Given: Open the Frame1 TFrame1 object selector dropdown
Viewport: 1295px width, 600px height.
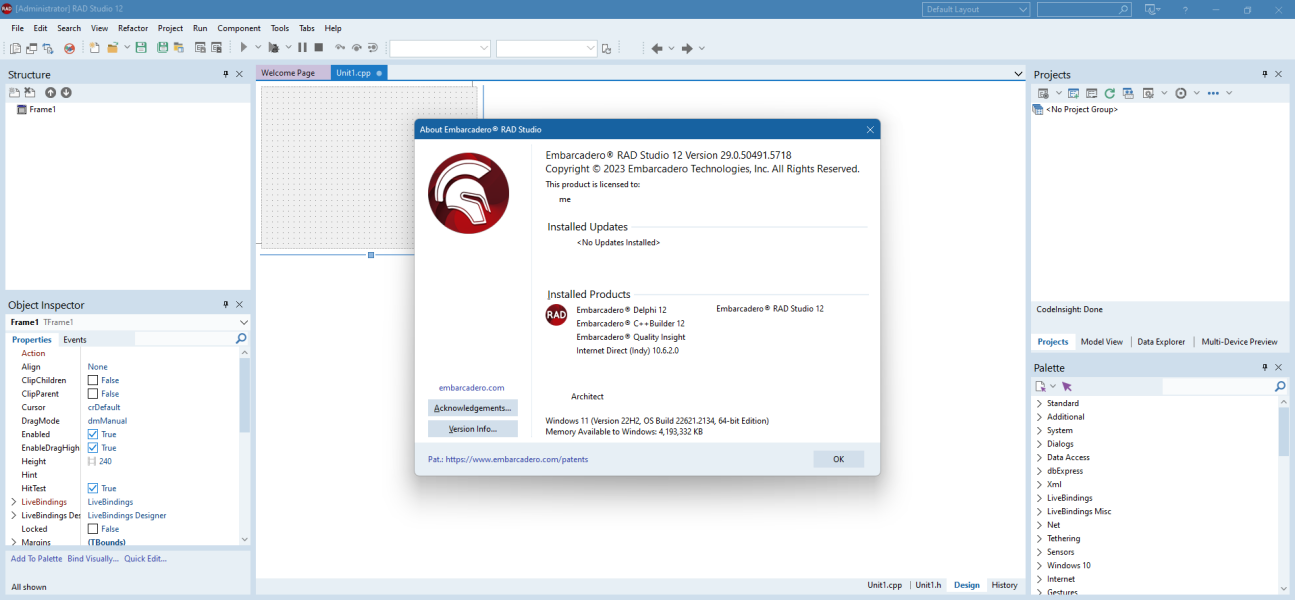Looking at the screenshot, I should point(244,322).
